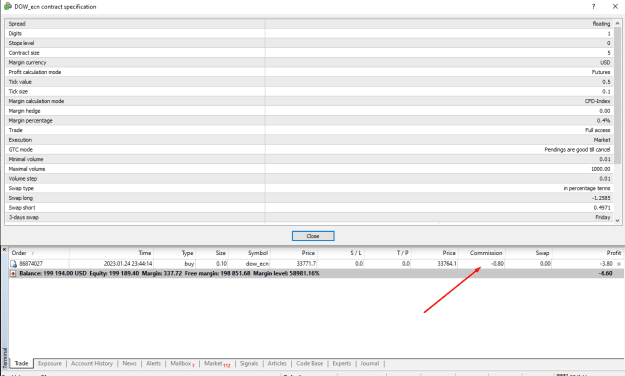The width and height of the screenshot is (625, 376).
Task: Click the 2023.01.24 23:44:14 time cell
Action: pos(128,264)
